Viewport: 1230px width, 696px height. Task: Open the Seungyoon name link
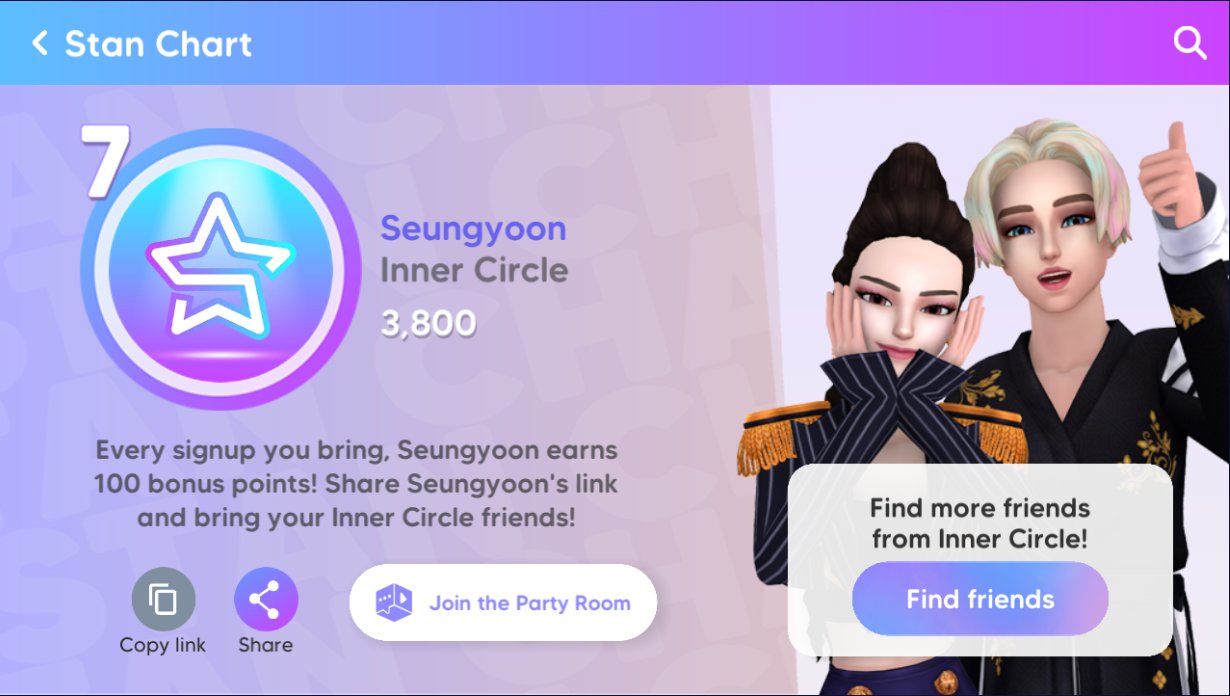click(x=473, y=228)
